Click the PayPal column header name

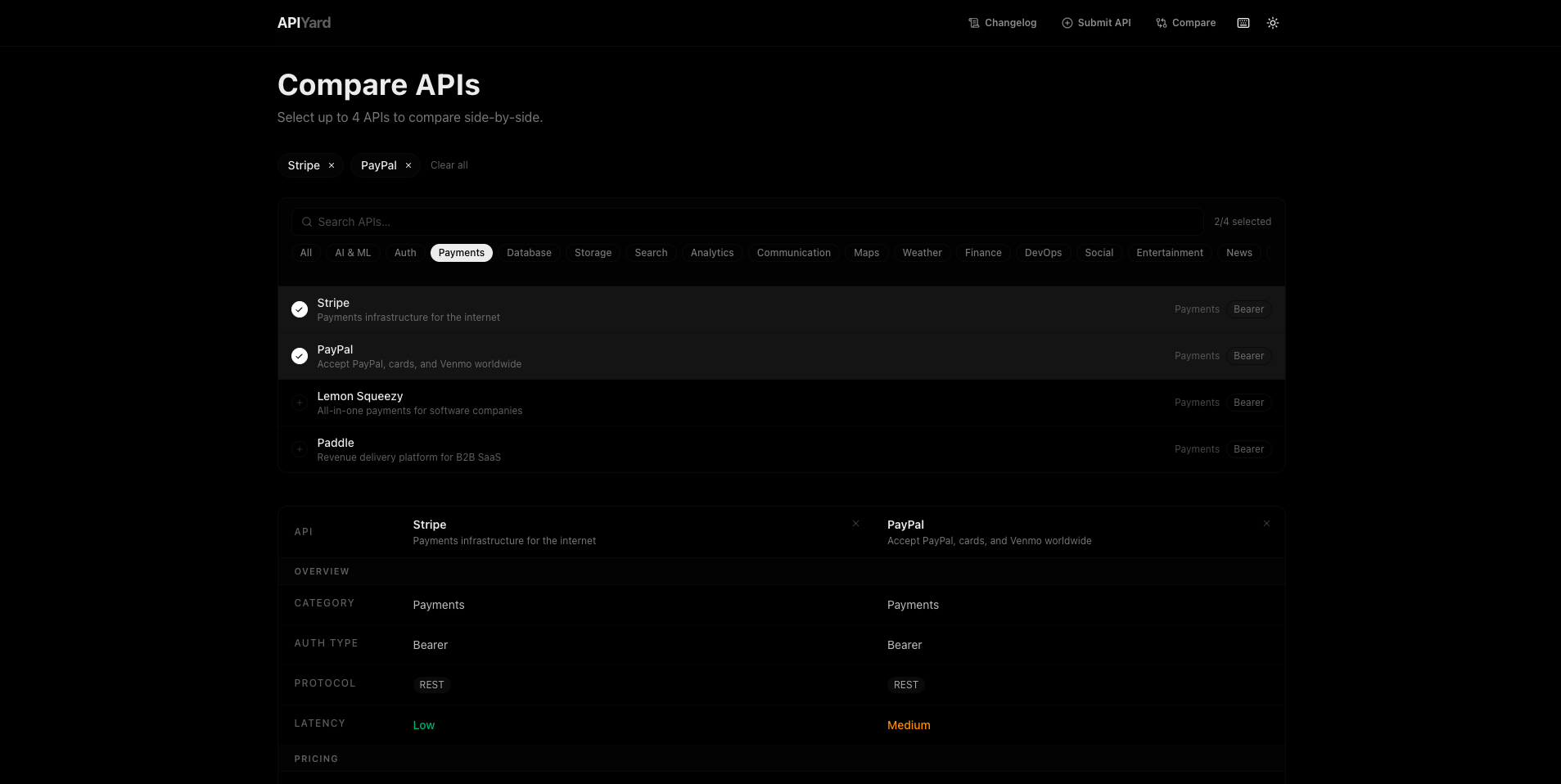pos(905,525)
